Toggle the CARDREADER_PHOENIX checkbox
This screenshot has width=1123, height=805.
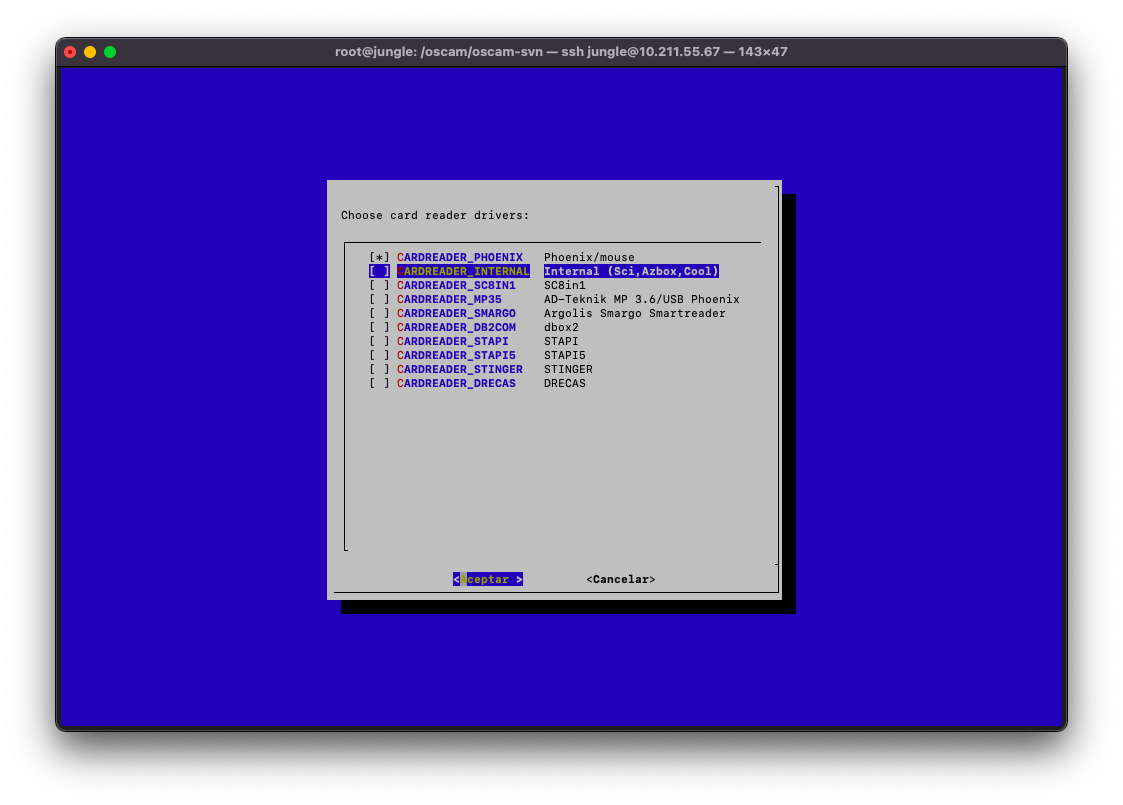coord(379,258)
